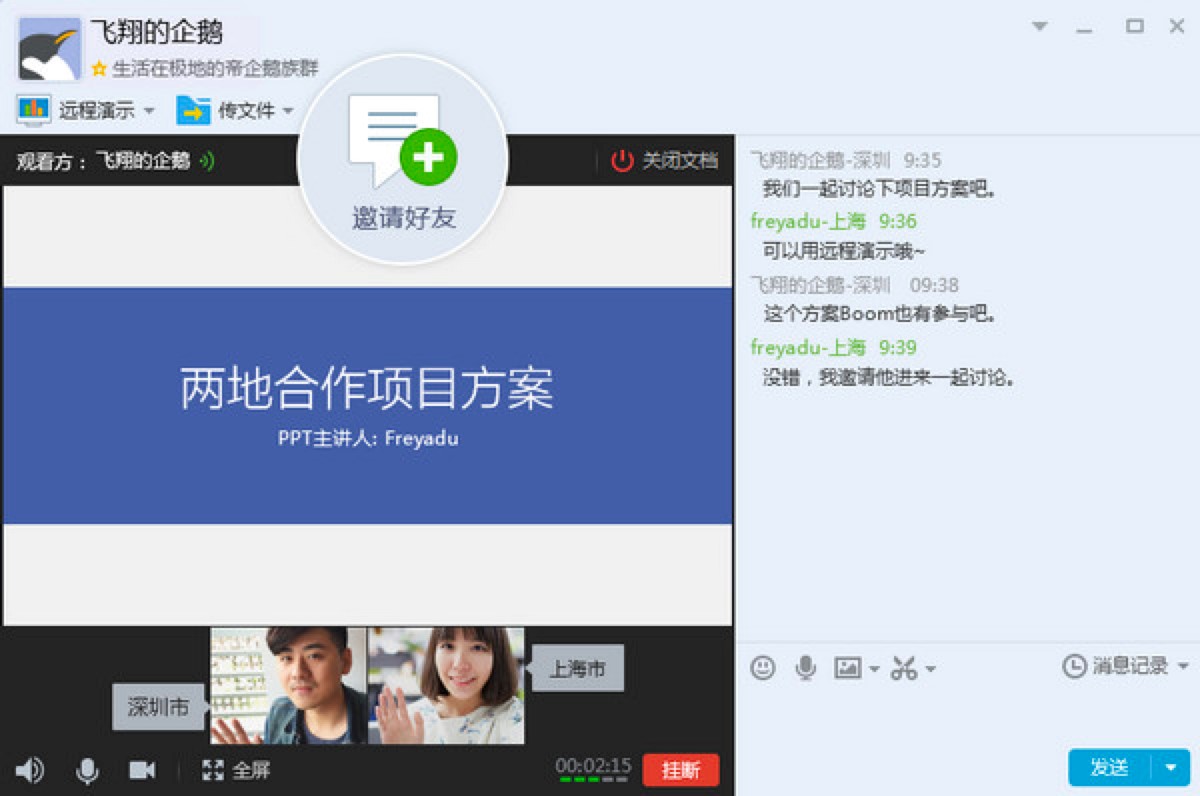The height and width of the screenshot is (796, 1200).
Task: Mute the speaker in the bottom control bar
Action: [x=29, y=770]
